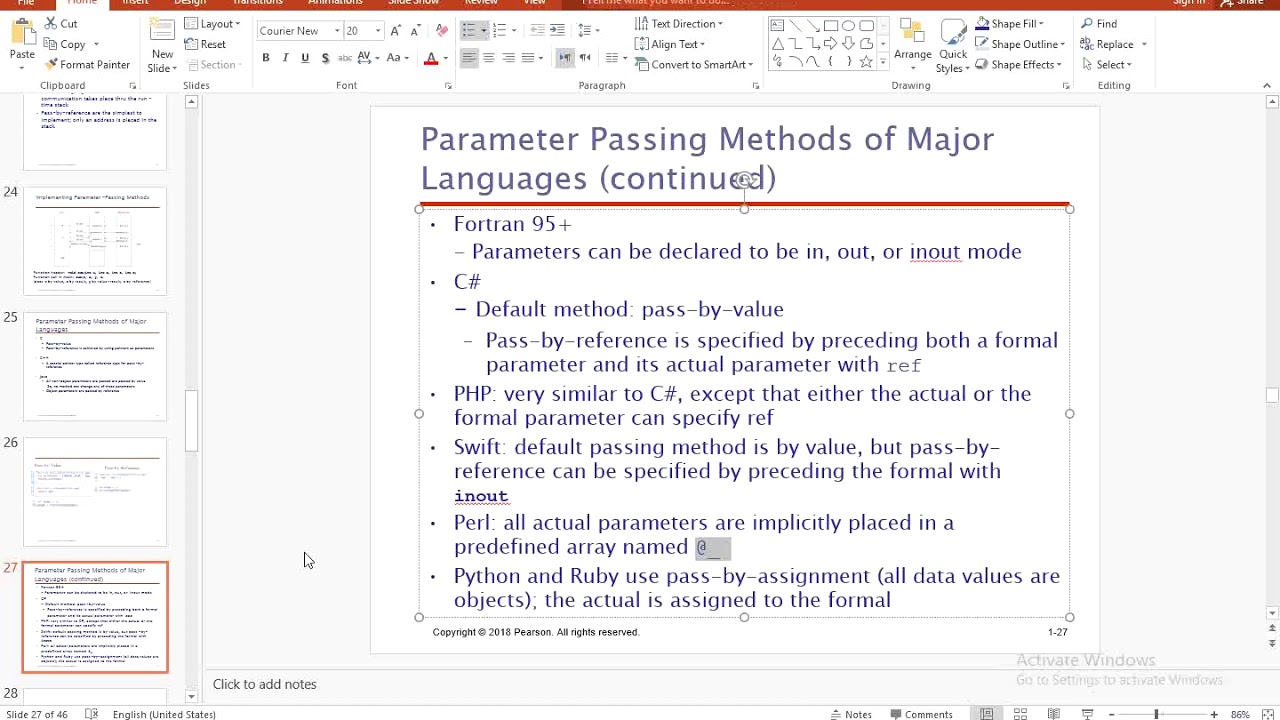Image resolution: width=1280 pixels, height=720 pixels.
Task: Start Slide Show from status bar icon
Action: tap(1087, 714)
